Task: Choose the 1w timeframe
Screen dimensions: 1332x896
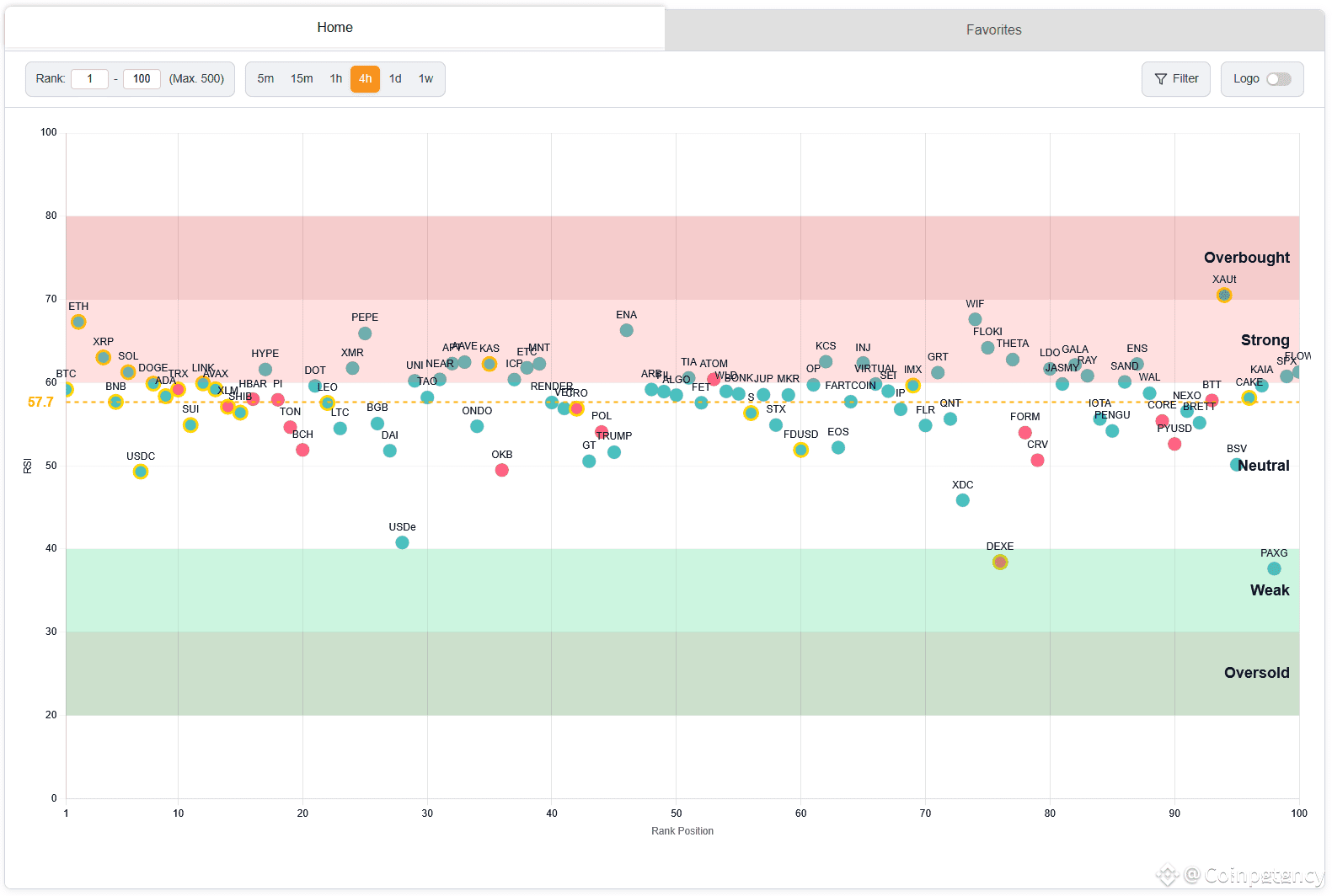Action: click(425, 79)
